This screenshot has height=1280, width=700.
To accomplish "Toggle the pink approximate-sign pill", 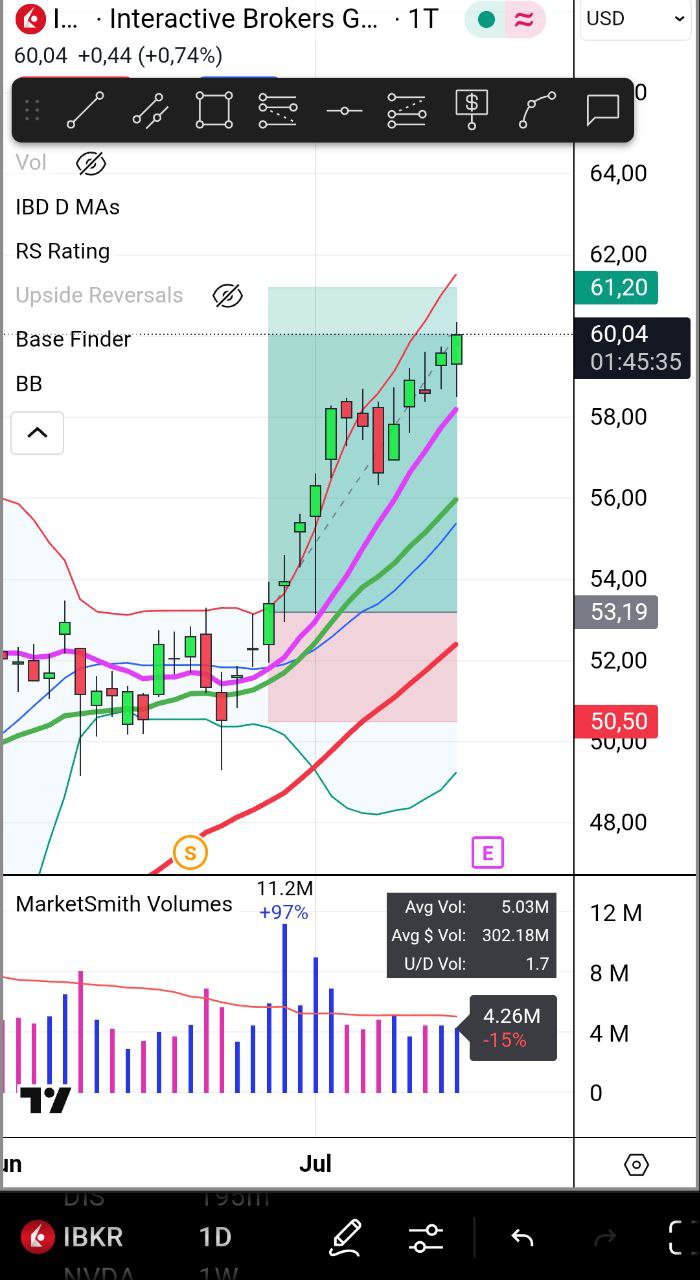I will click(x=524, y=20).
